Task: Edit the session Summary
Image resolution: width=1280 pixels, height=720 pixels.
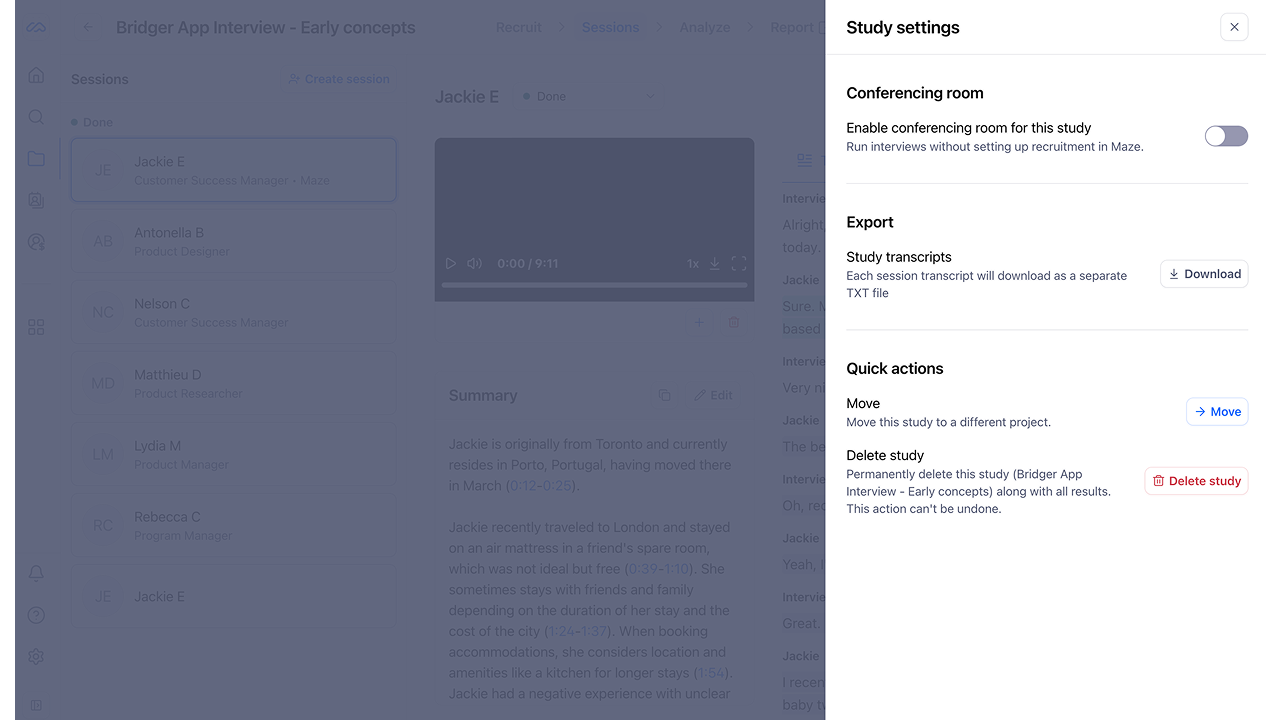Action: pyautogui.click(x=714, y=396)
